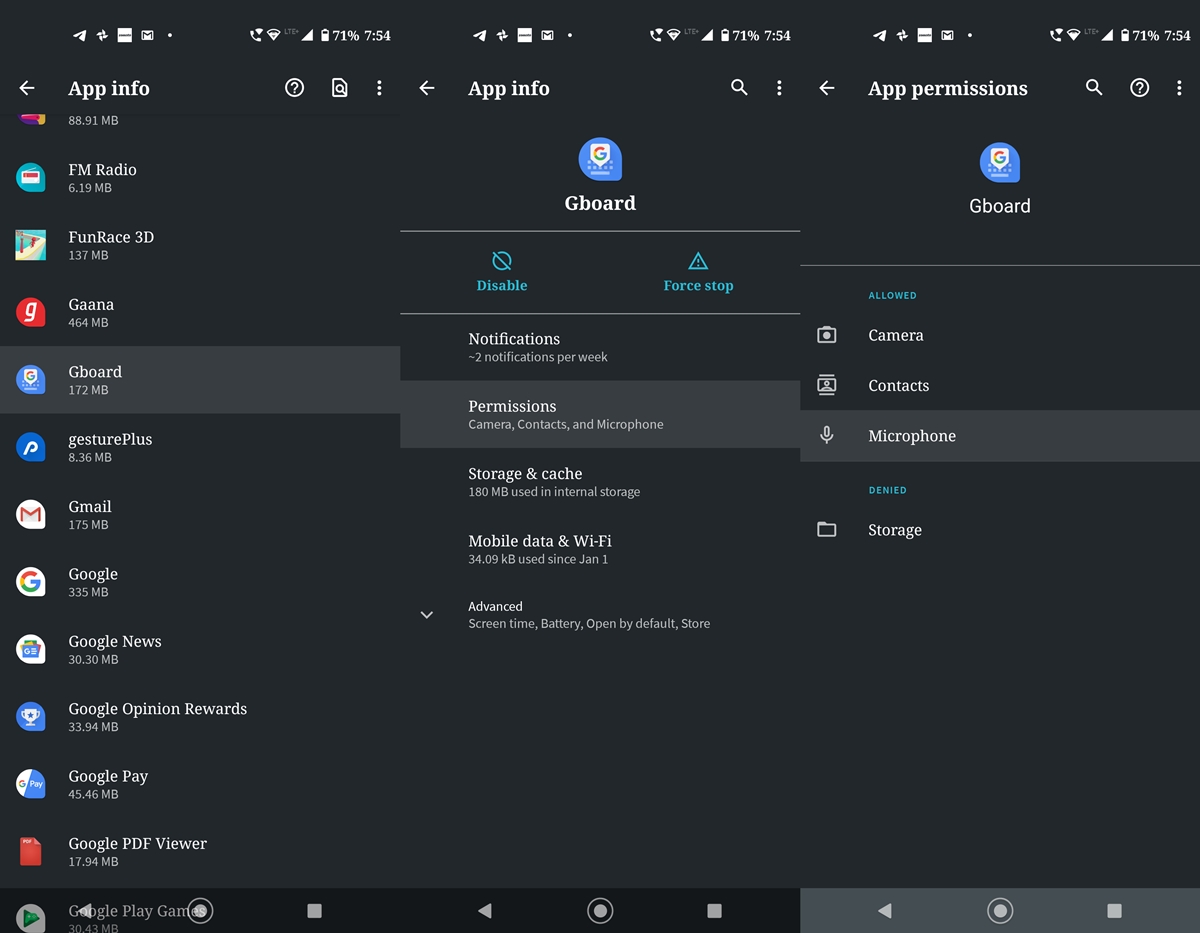Tap the Microphone permission icon

coord(827,435)
